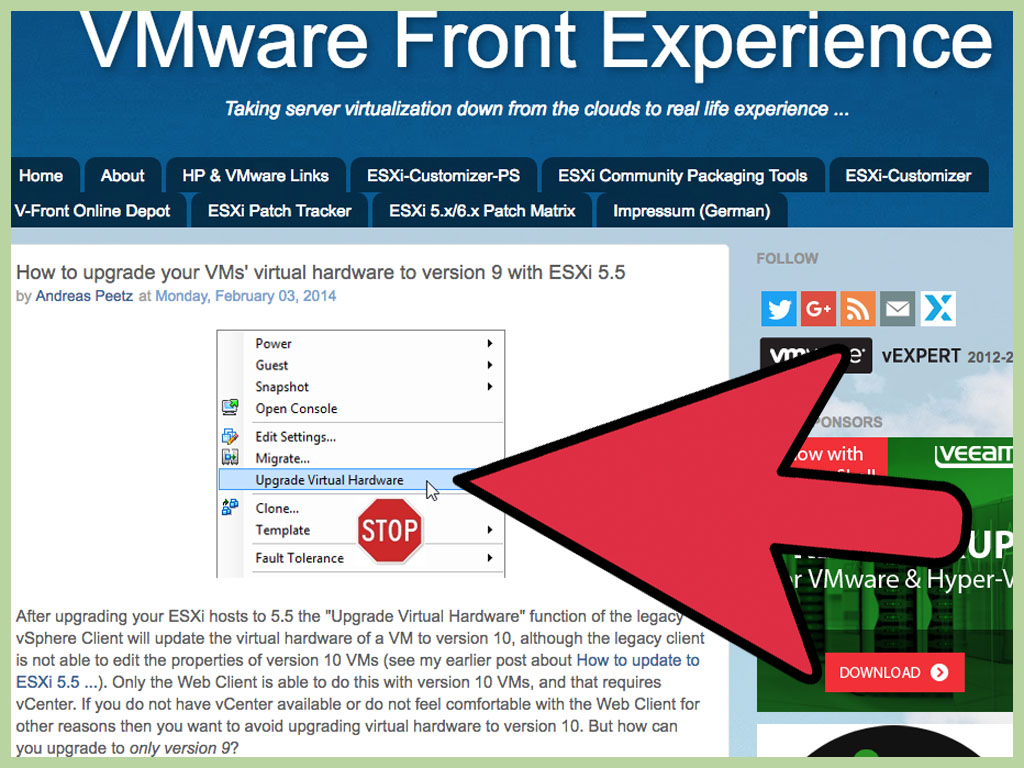Viewport: 1024px width, 768px height.
Task: Click the Open Console monitor icon
Action: pos(230,408)
